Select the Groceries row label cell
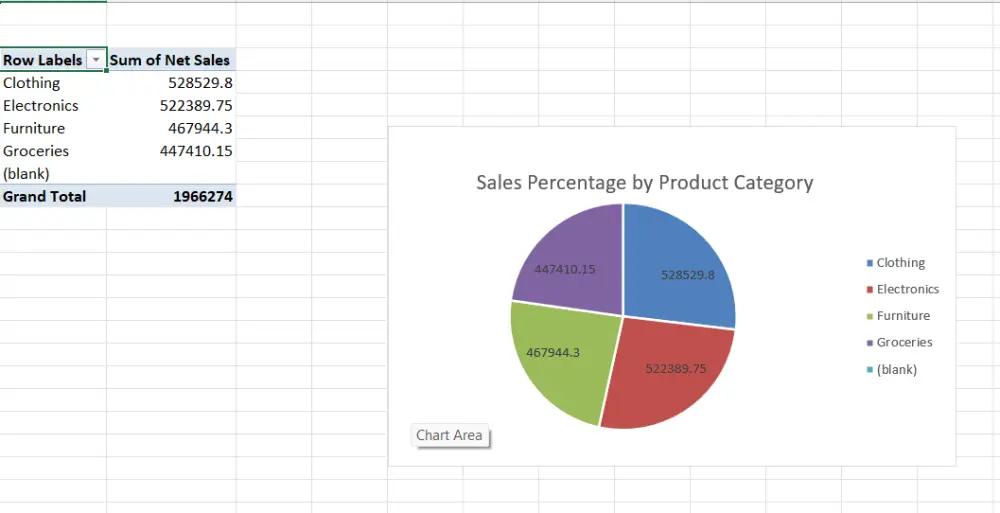This screenshot has height=513, width=1000. 36,151
